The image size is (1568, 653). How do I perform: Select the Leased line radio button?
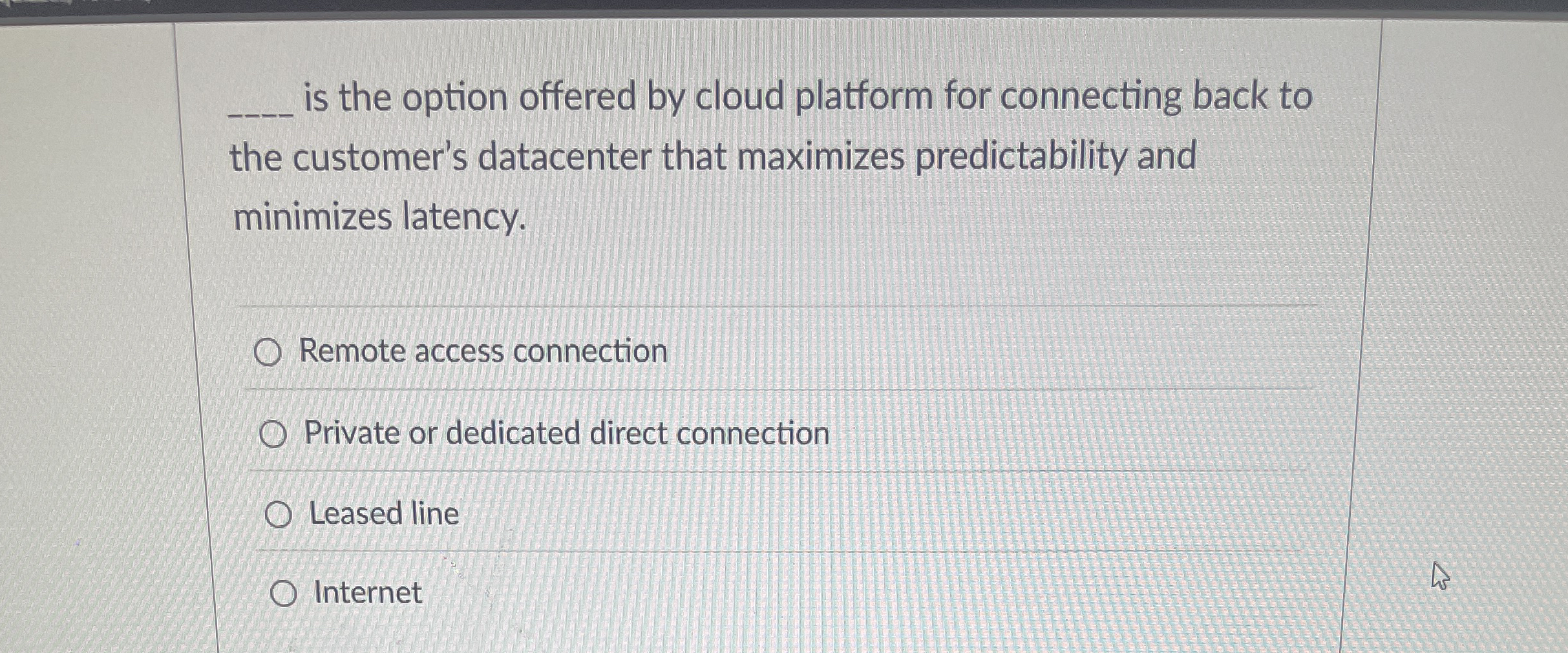coord(279,515)
